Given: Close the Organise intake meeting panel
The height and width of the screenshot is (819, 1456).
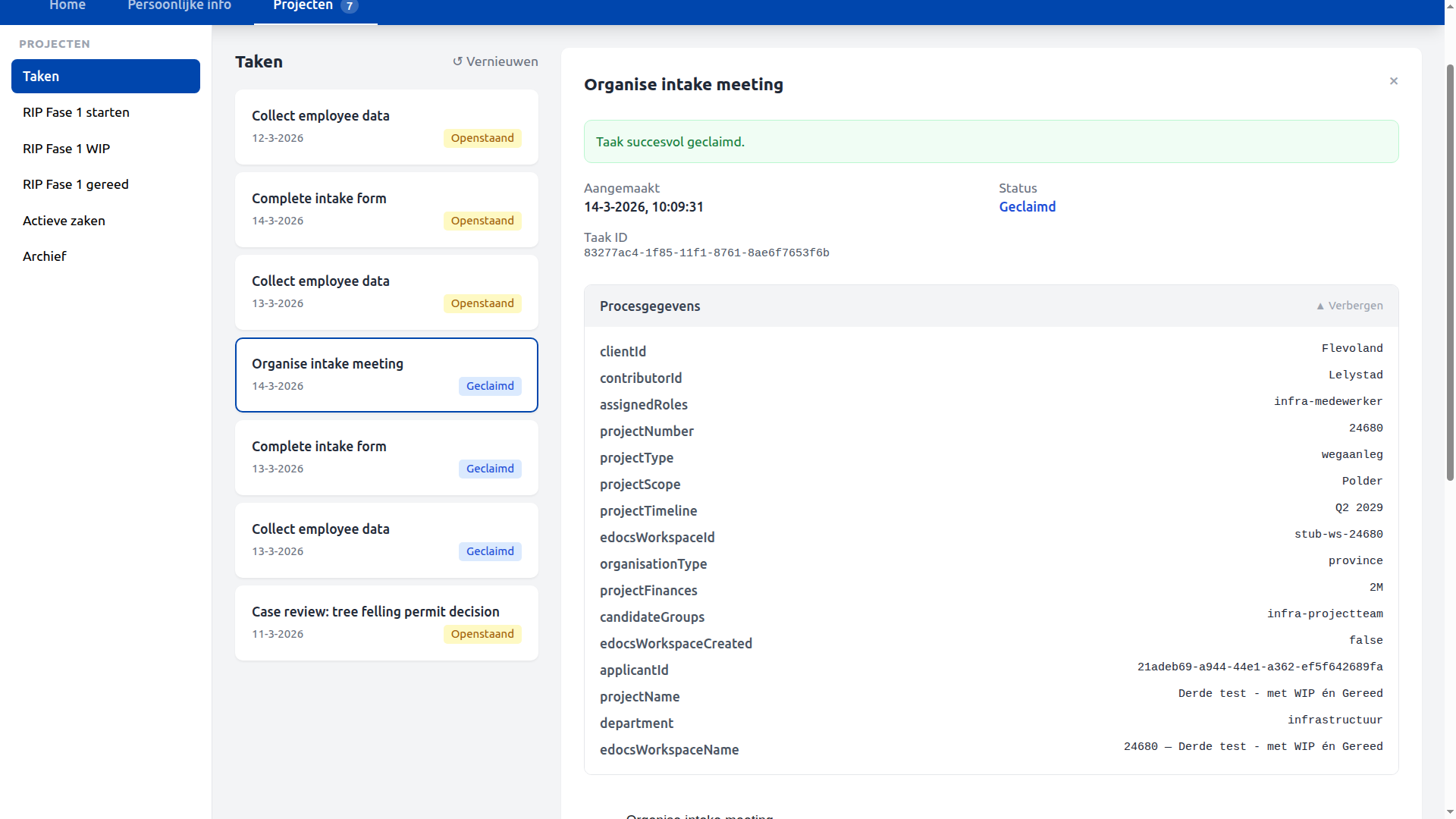Looking at the screenshot, I should (x=1394, y=80).
